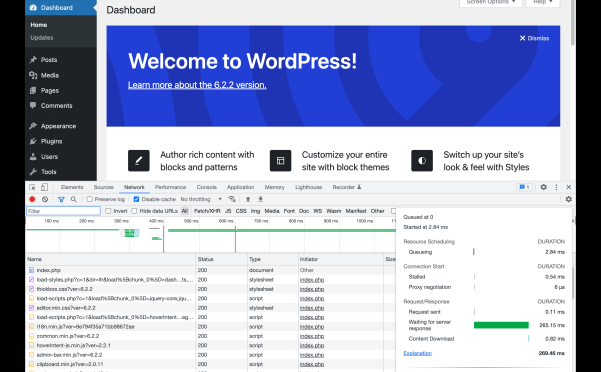Click the half-circle Styles icon
This screenshot has height=372, width=601.
(x=422, y=161)
